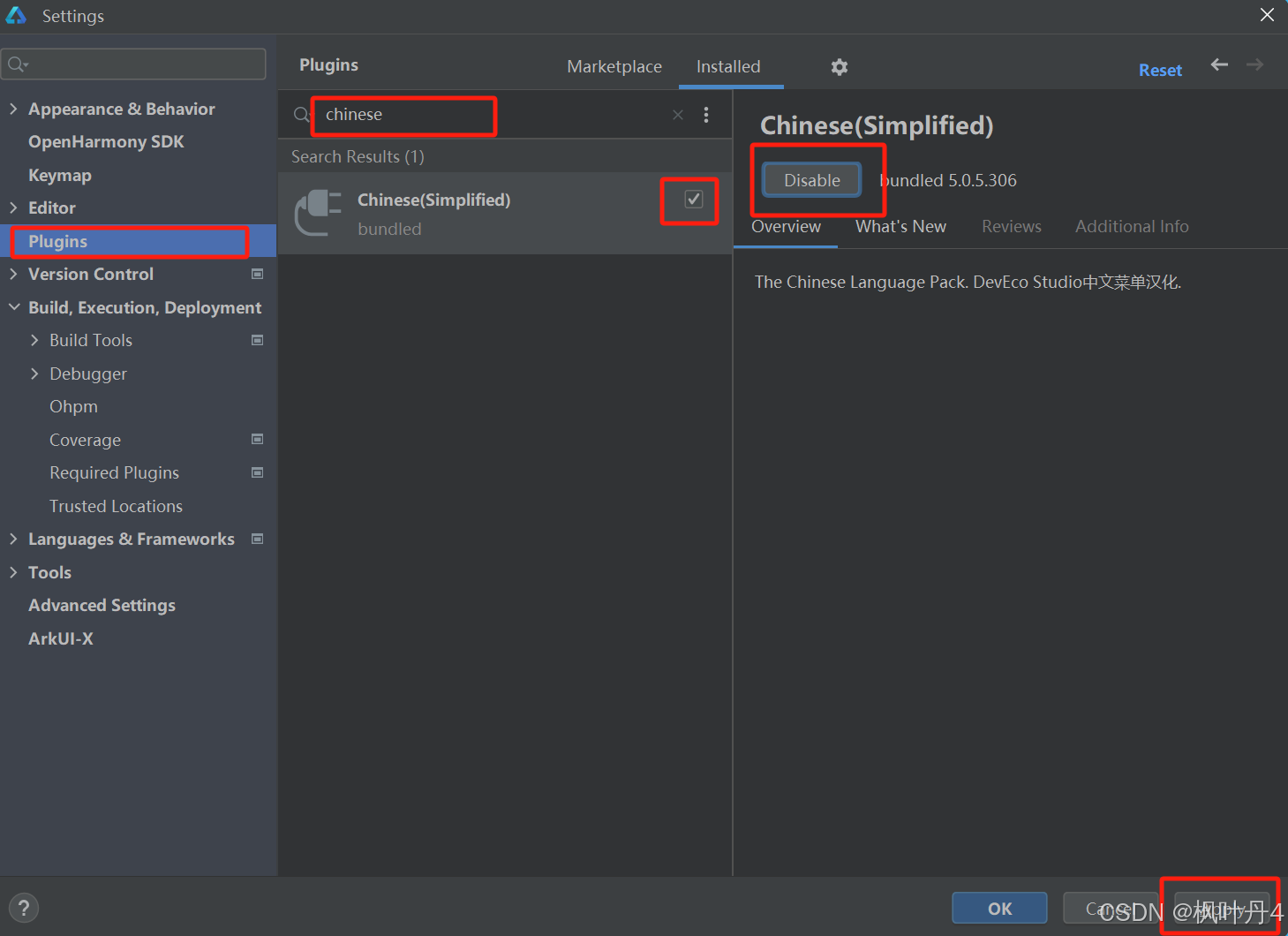1288x936 pixels.
Task: Open the What's New tab
Action: point(900,227)
